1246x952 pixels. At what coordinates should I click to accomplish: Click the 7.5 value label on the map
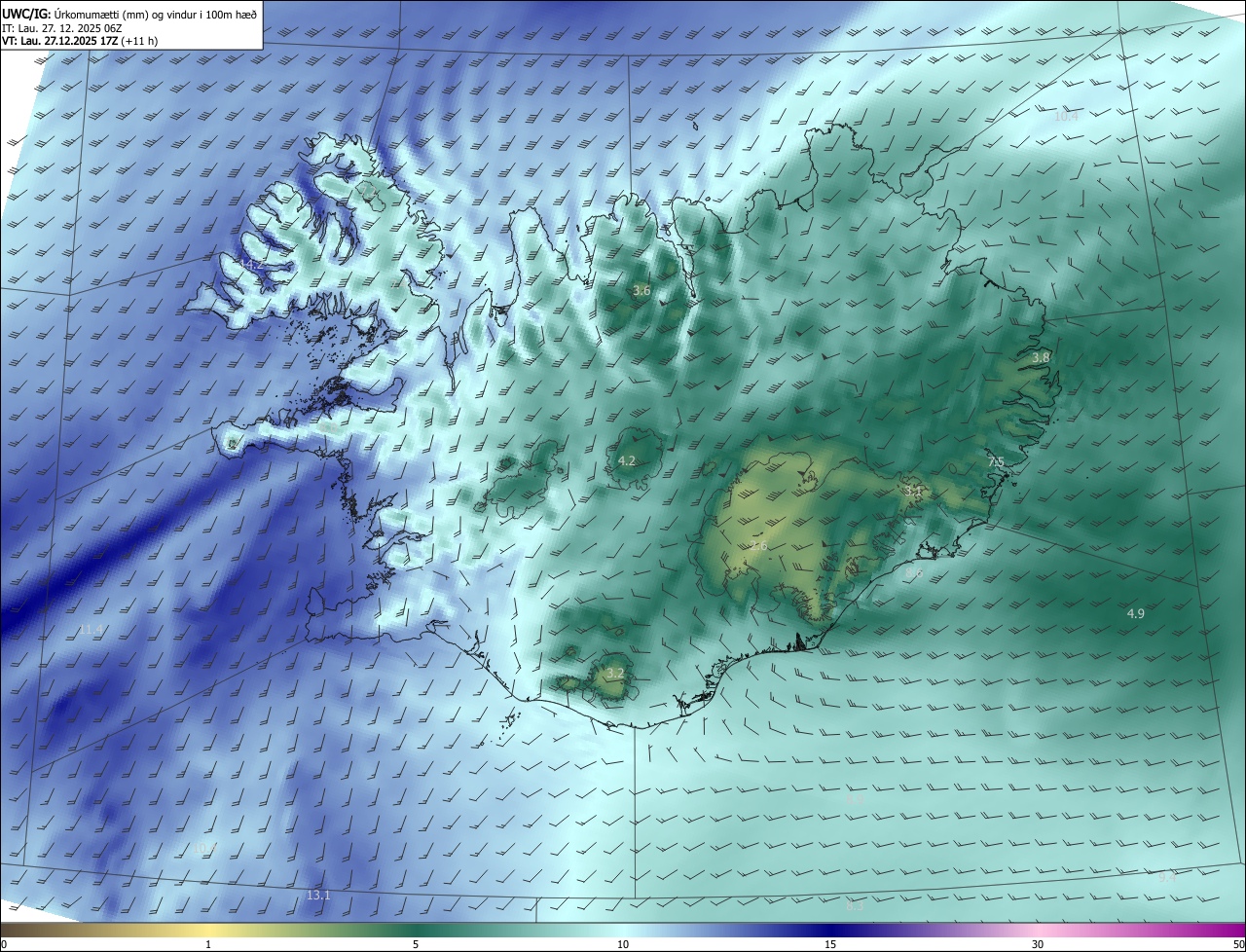996,461
